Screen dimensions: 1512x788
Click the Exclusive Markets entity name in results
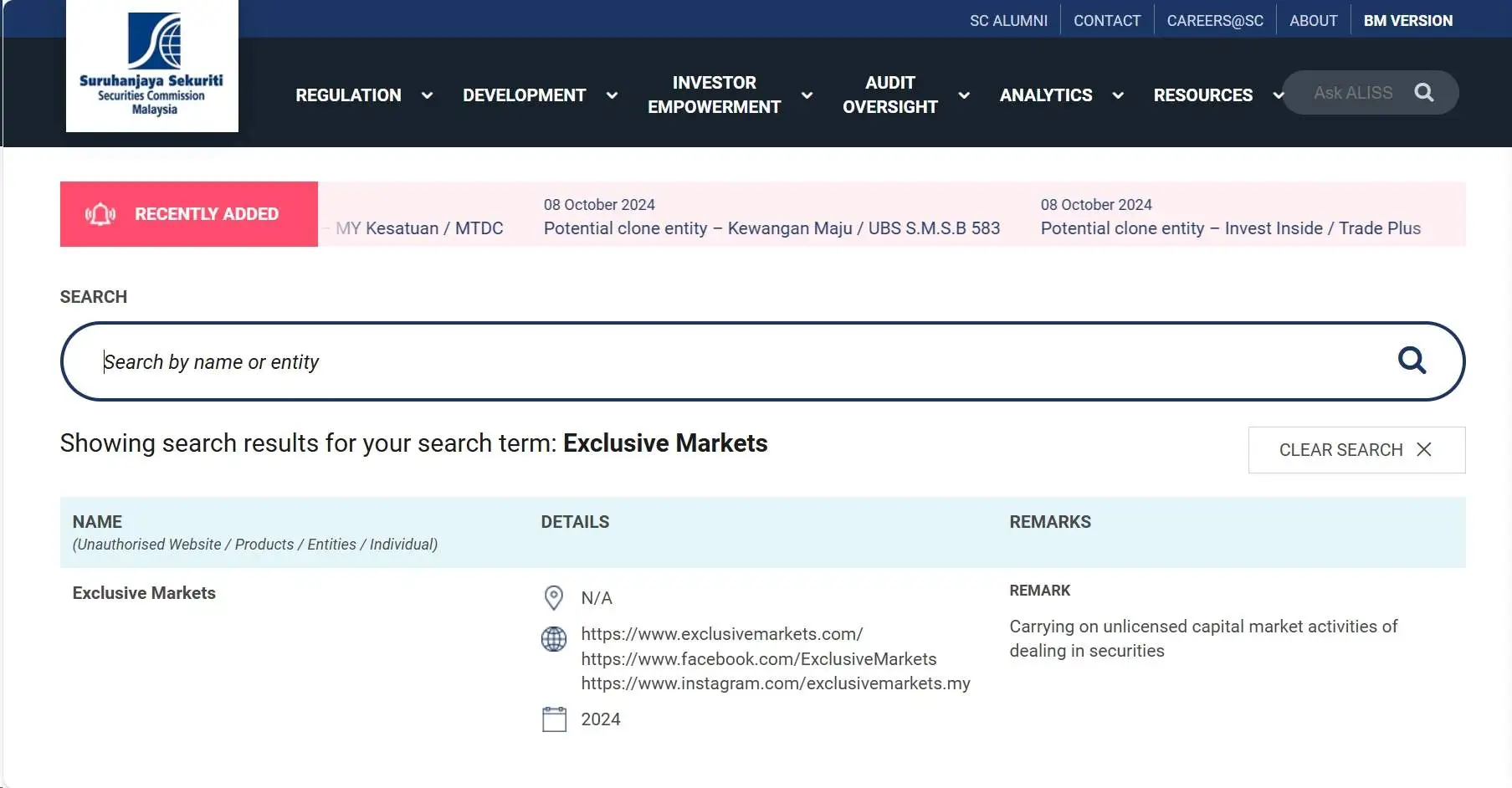(x=144, y=593)
